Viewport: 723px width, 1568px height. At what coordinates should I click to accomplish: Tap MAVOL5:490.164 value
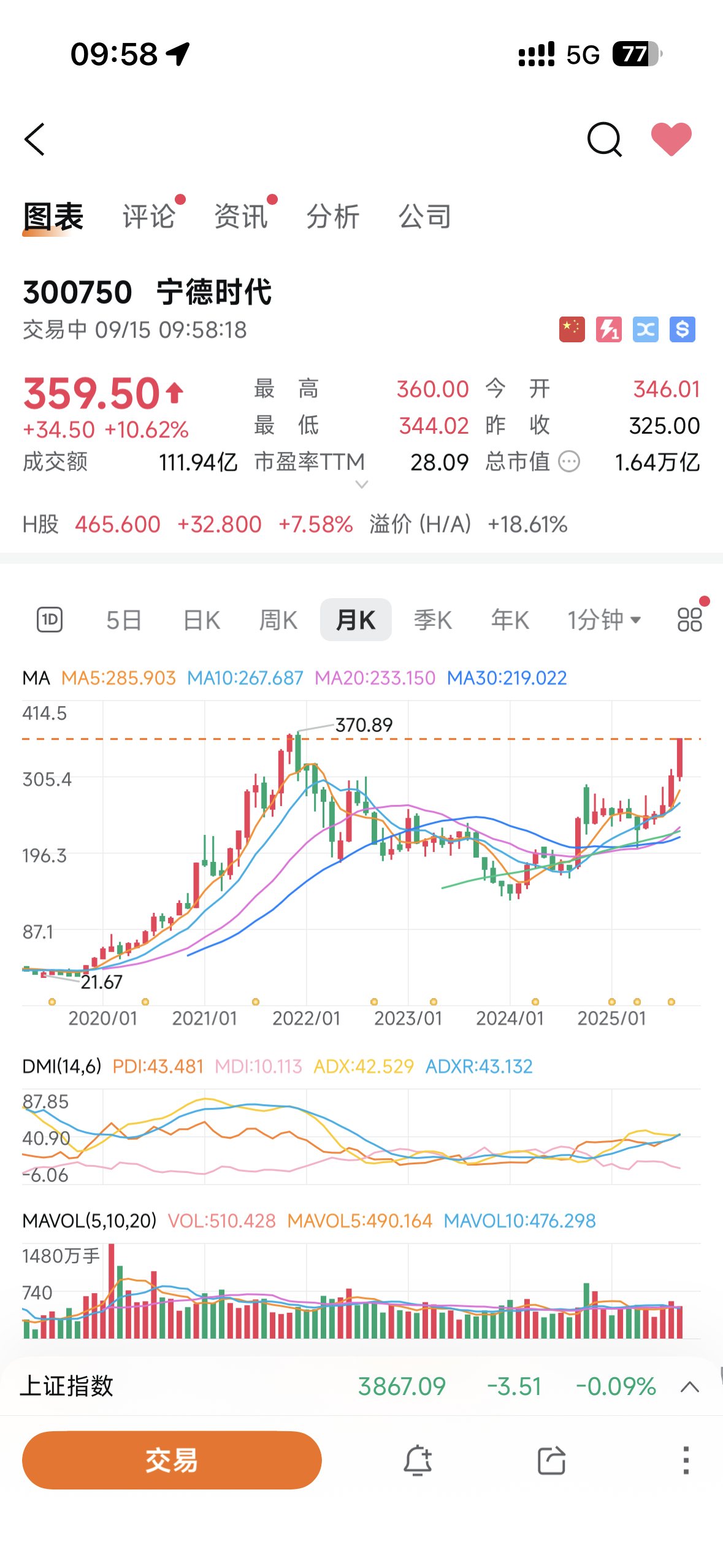[360, 1221]
